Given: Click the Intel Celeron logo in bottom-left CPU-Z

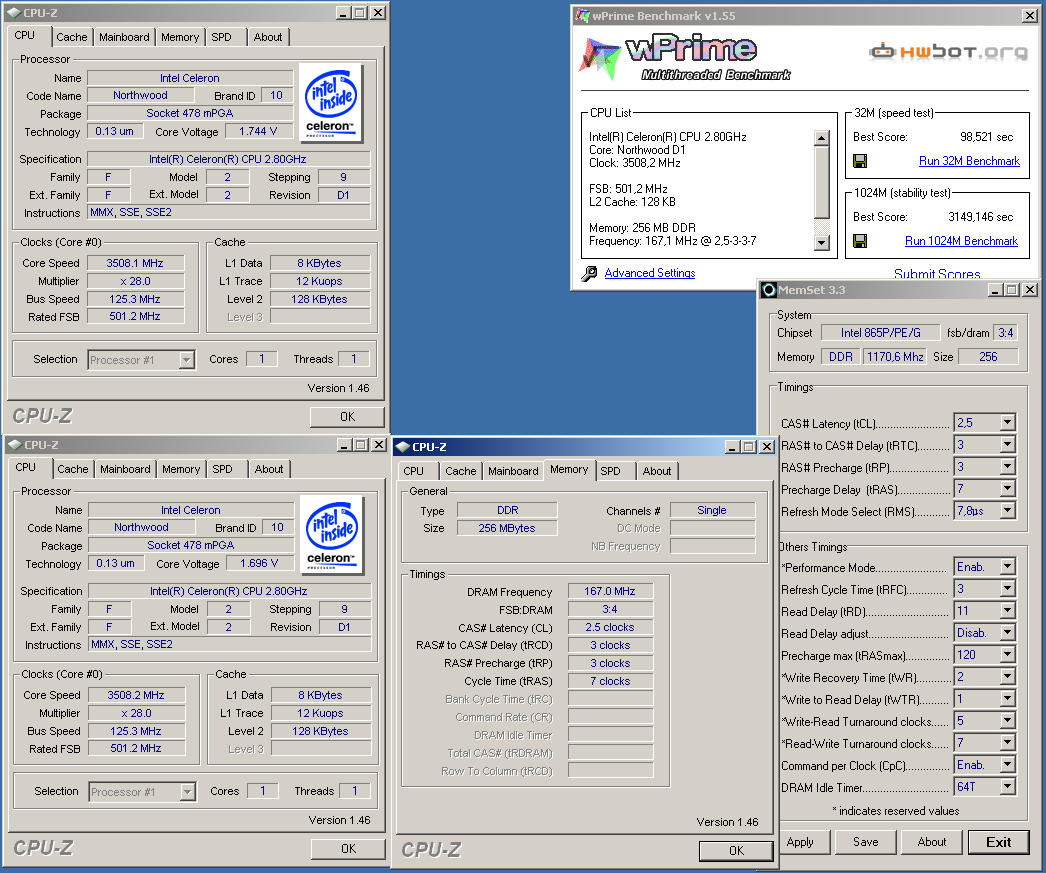Looking at the screenshot, I should 332,535.
